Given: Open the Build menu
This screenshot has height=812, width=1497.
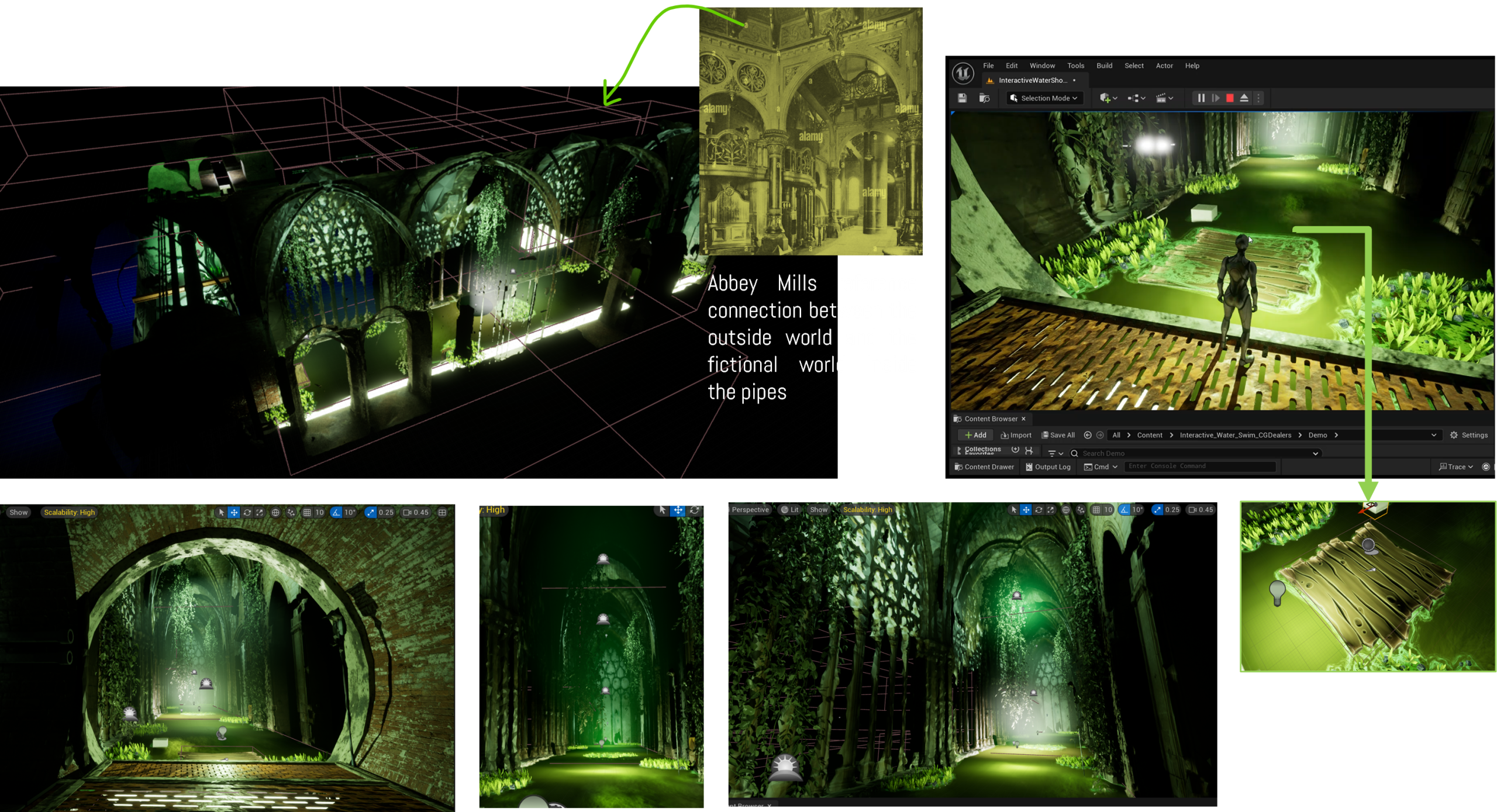Looking at the screenshot, I should 1104,65.
